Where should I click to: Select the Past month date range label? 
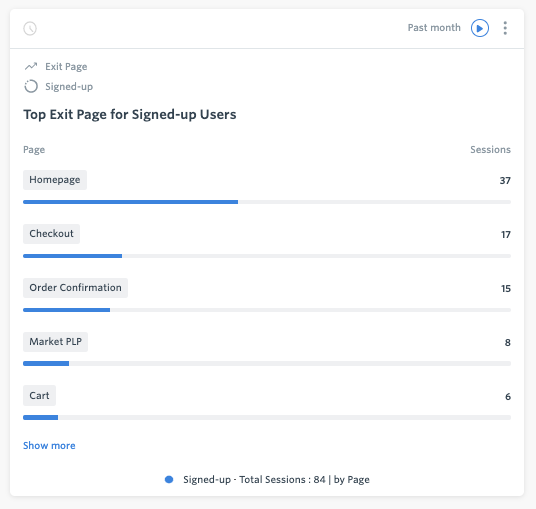(x=434, y=28)
